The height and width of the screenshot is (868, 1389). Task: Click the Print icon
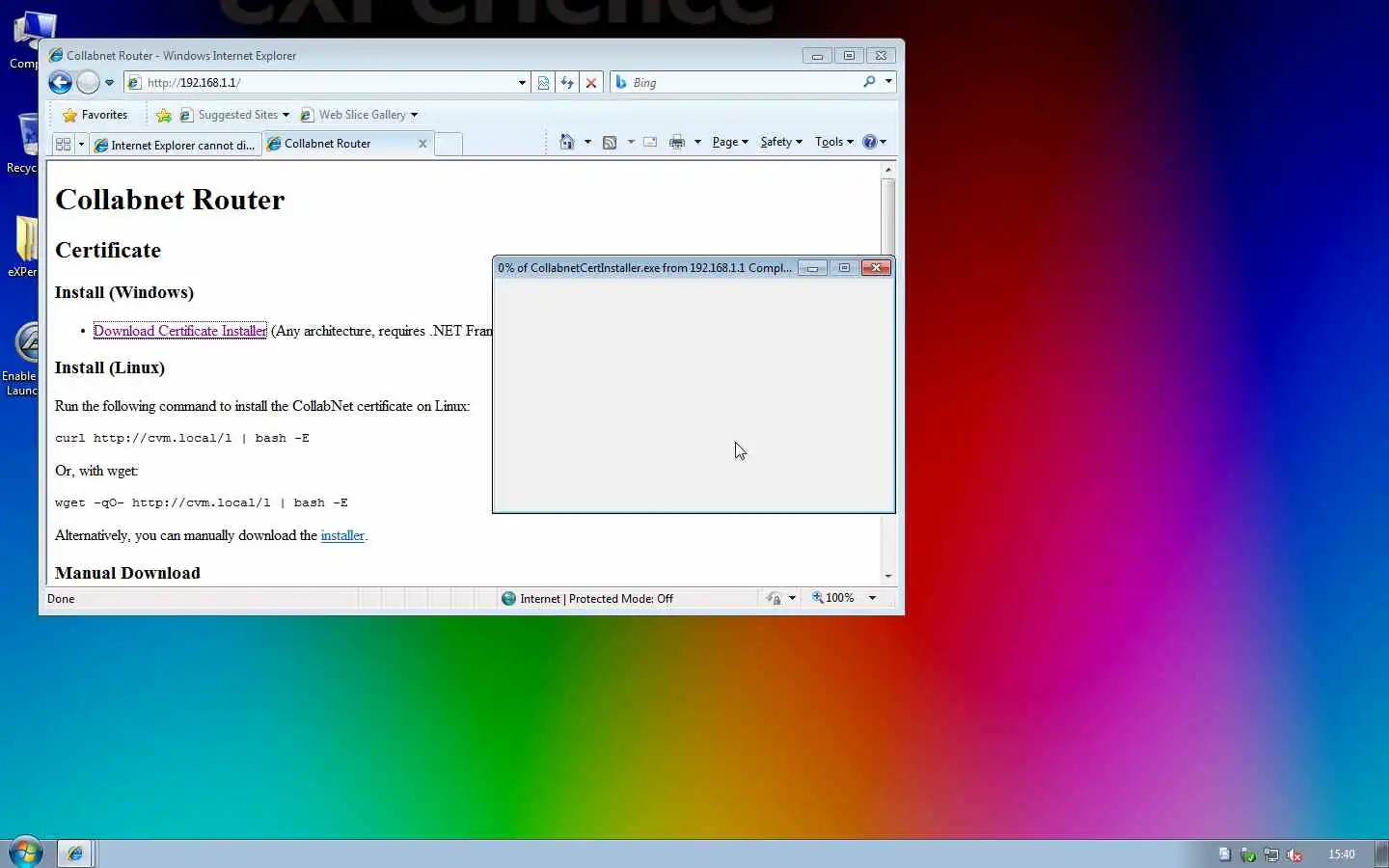click(677, 142)
